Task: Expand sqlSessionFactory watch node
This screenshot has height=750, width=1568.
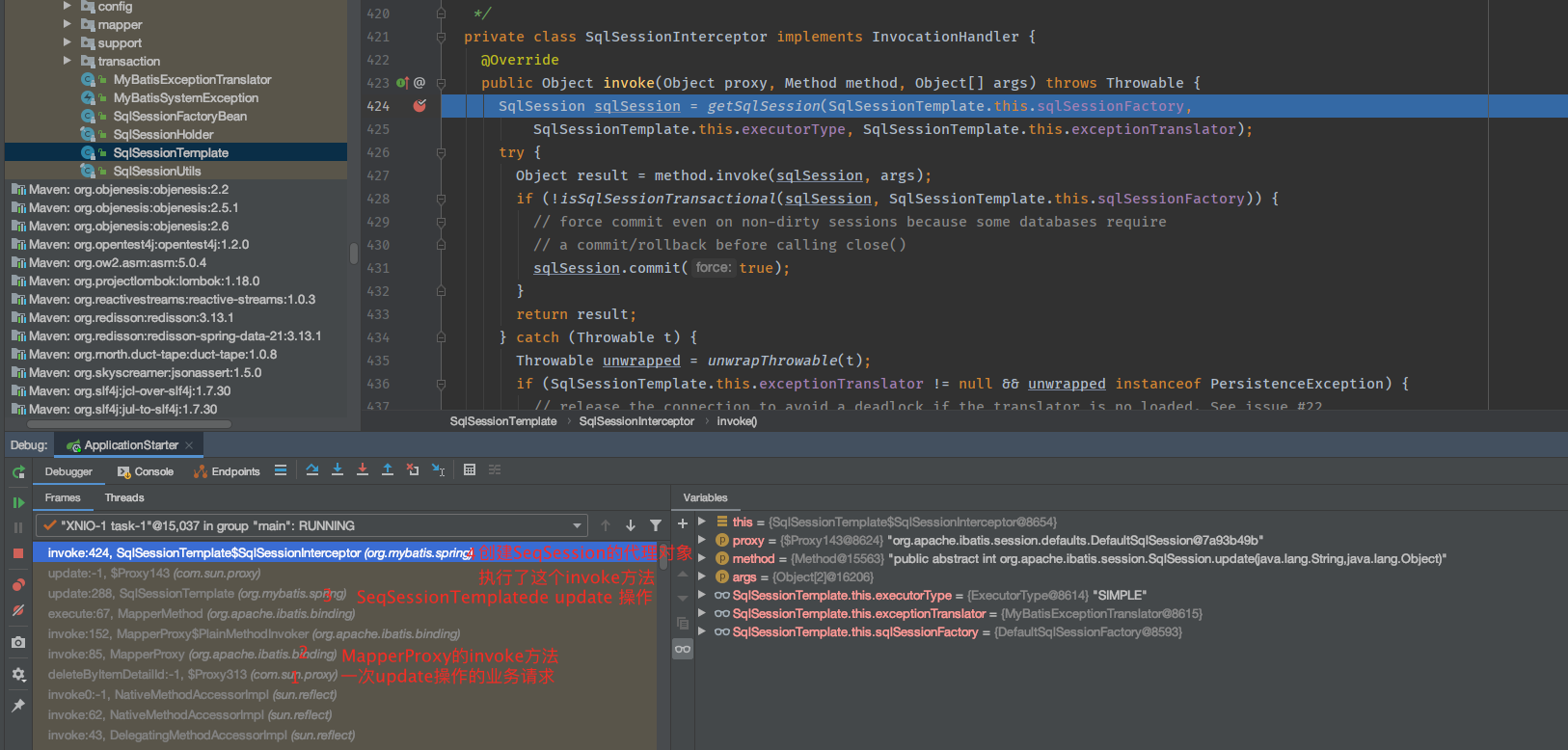Action: click(x=702, y=631)
